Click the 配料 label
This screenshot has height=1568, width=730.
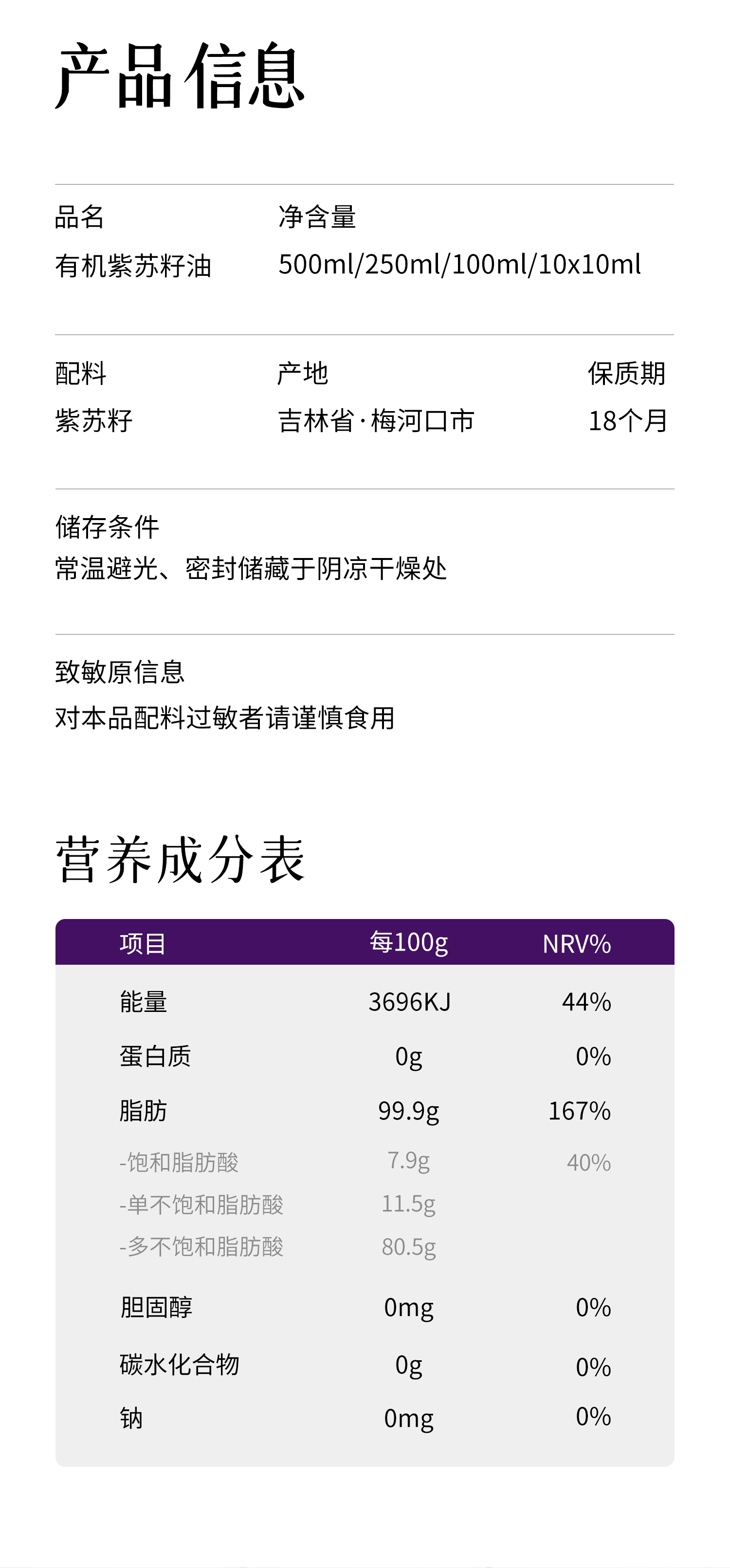point(80,373)
